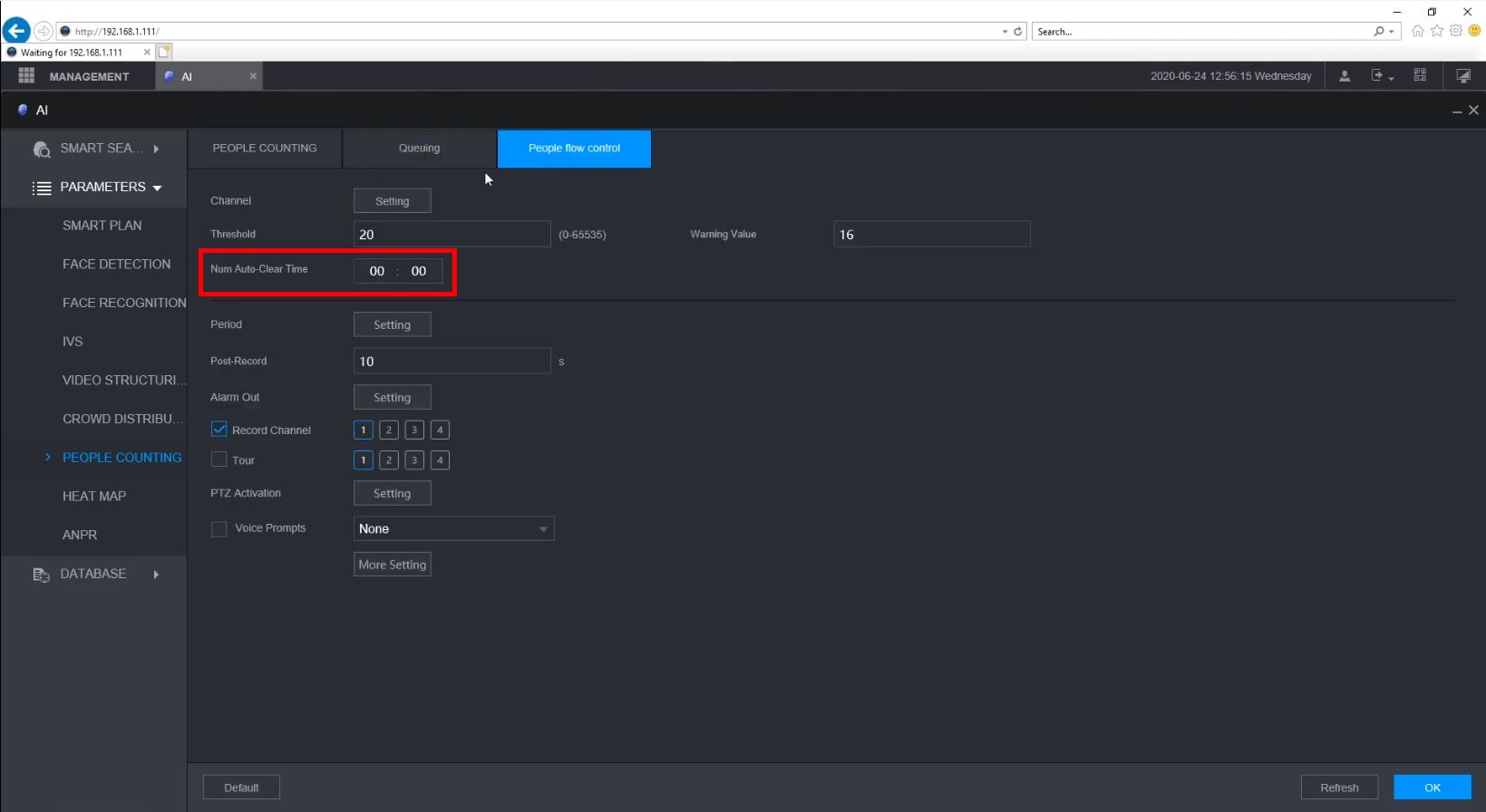Switch to the Queuing tab
1486x812 pixels.
point(419,149)
